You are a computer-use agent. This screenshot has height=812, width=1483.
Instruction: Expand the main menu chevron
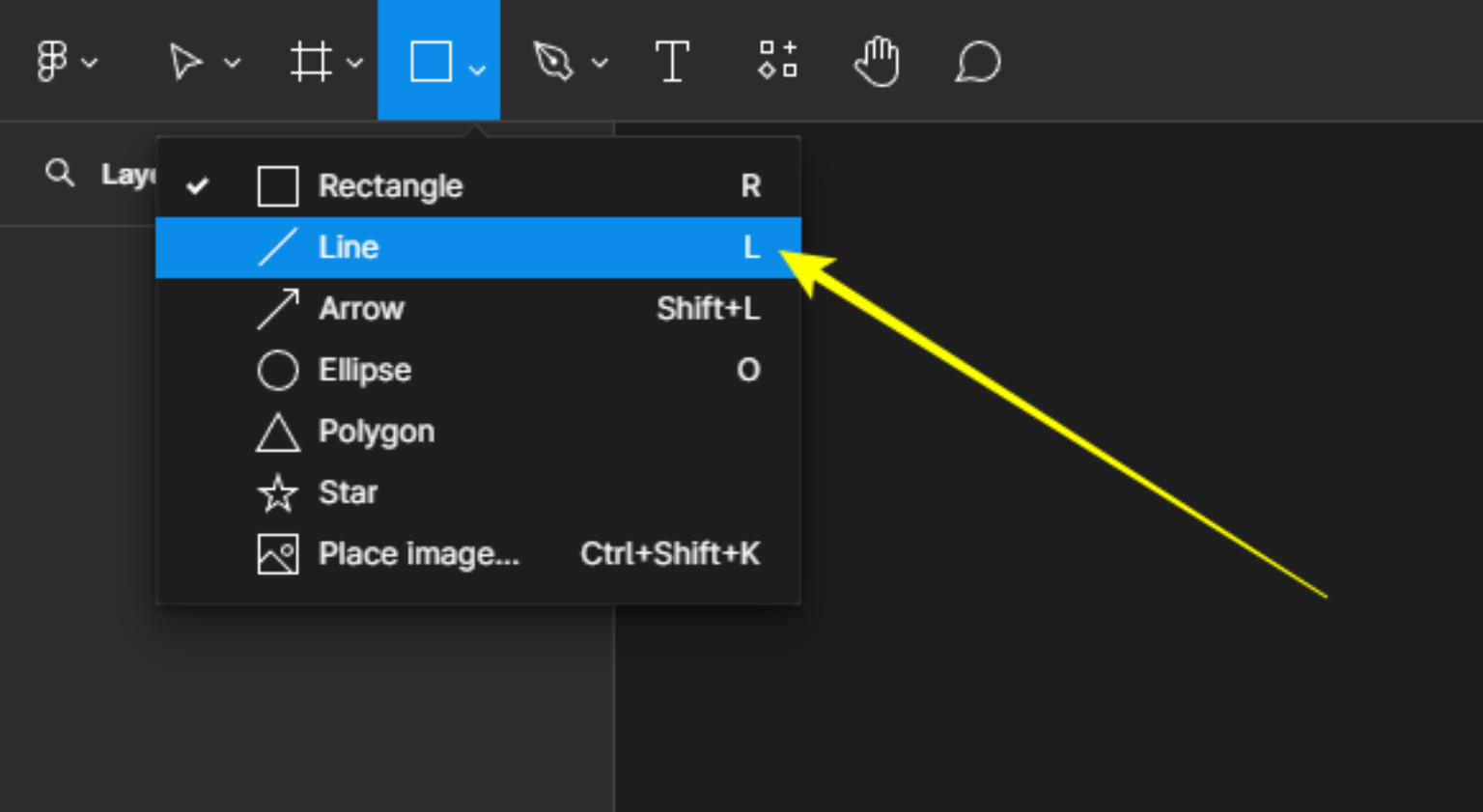tap(90, 64)
